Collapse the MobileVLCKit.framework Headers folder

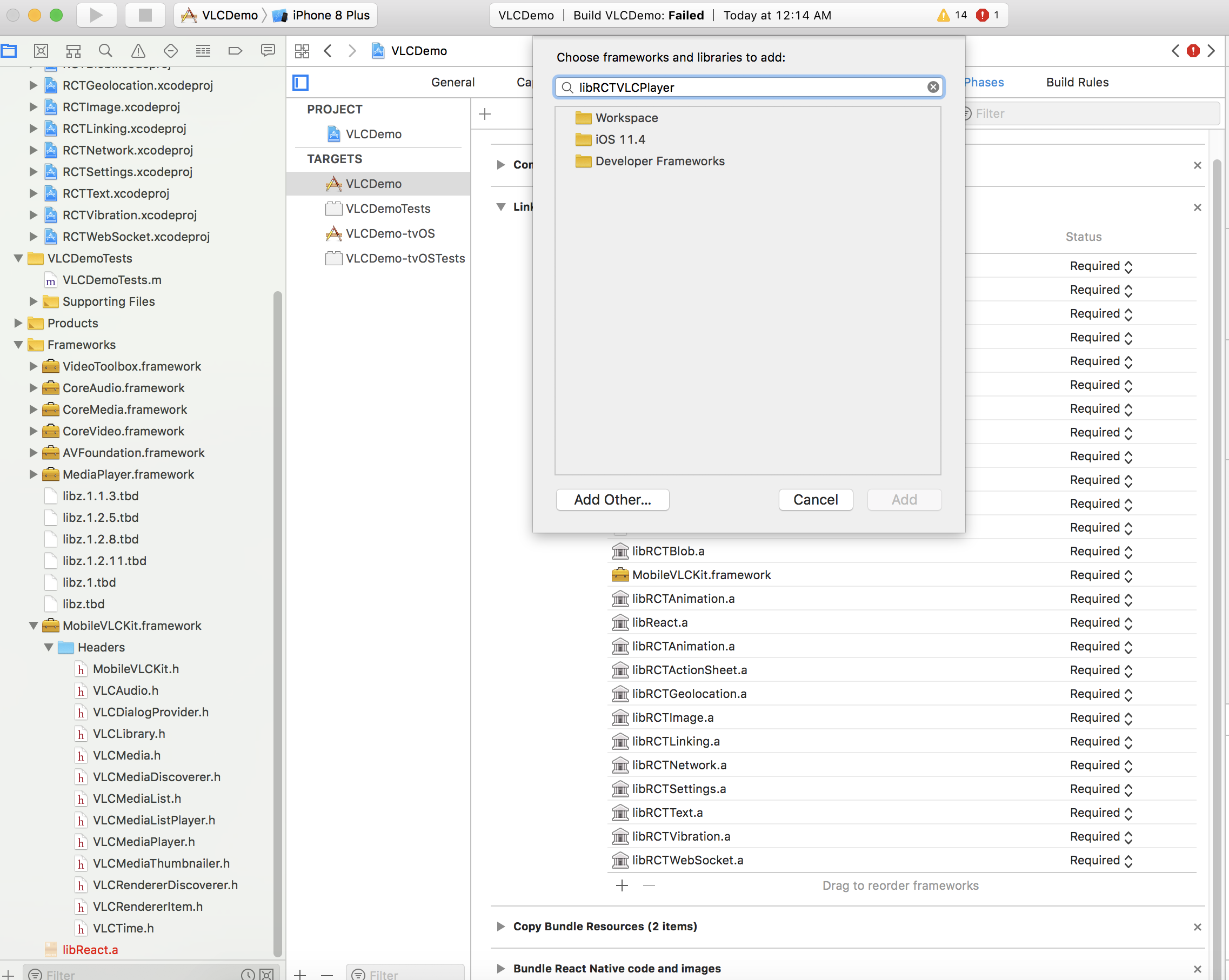coord(49,647)
